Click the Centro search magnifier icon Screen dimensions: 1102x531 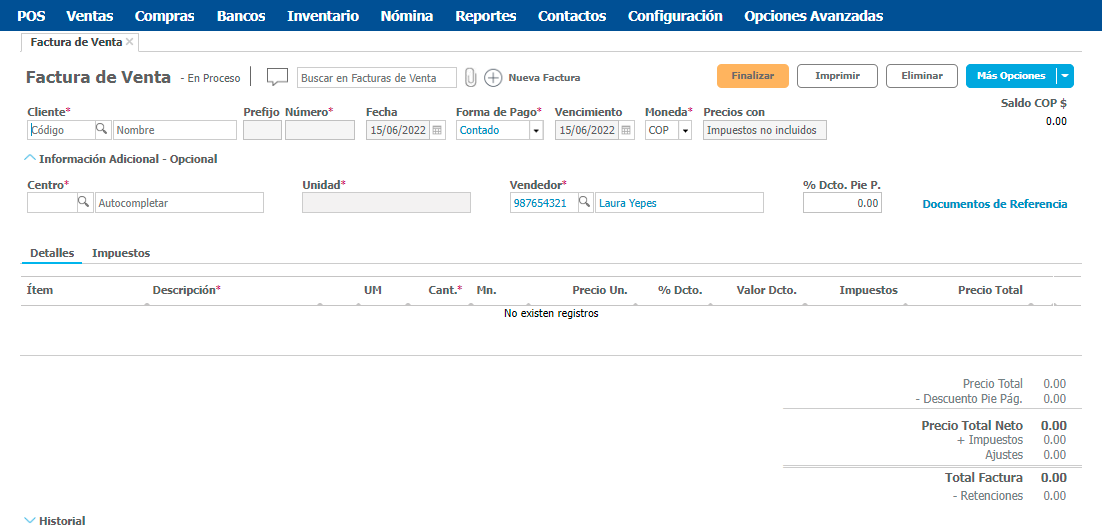84,203
